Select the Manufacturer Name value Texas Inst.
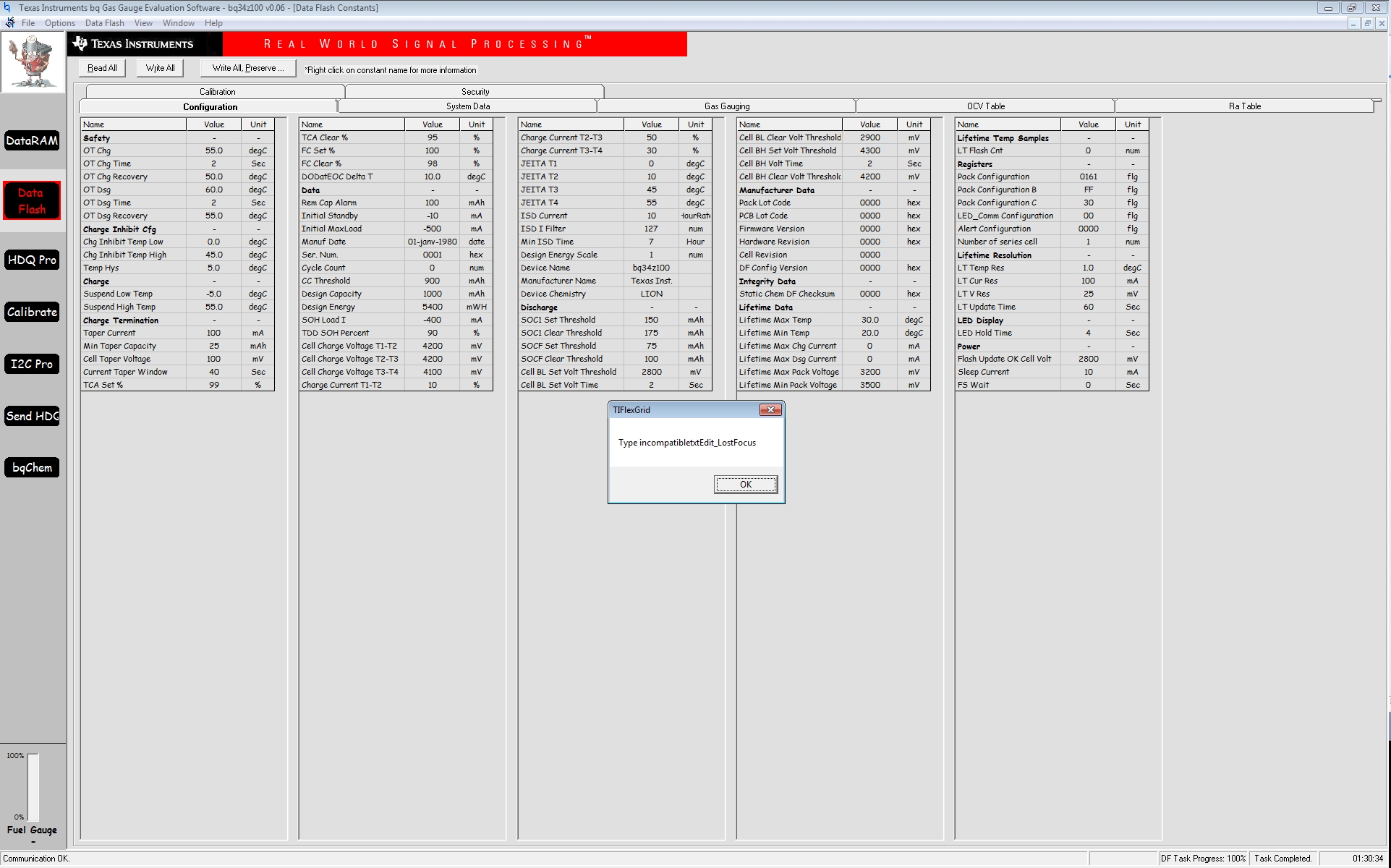The height and width of the screenshot is (868, 1391). coord(651,281)
